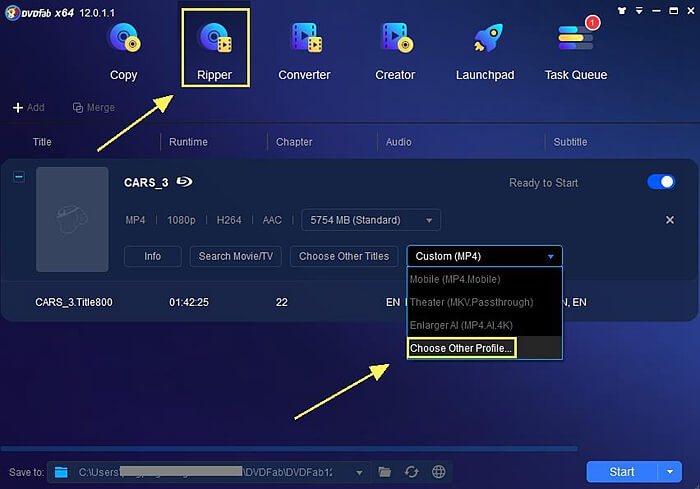The image size is (700, 489).
Task: Click the Add source button
Action: point(29,108)
